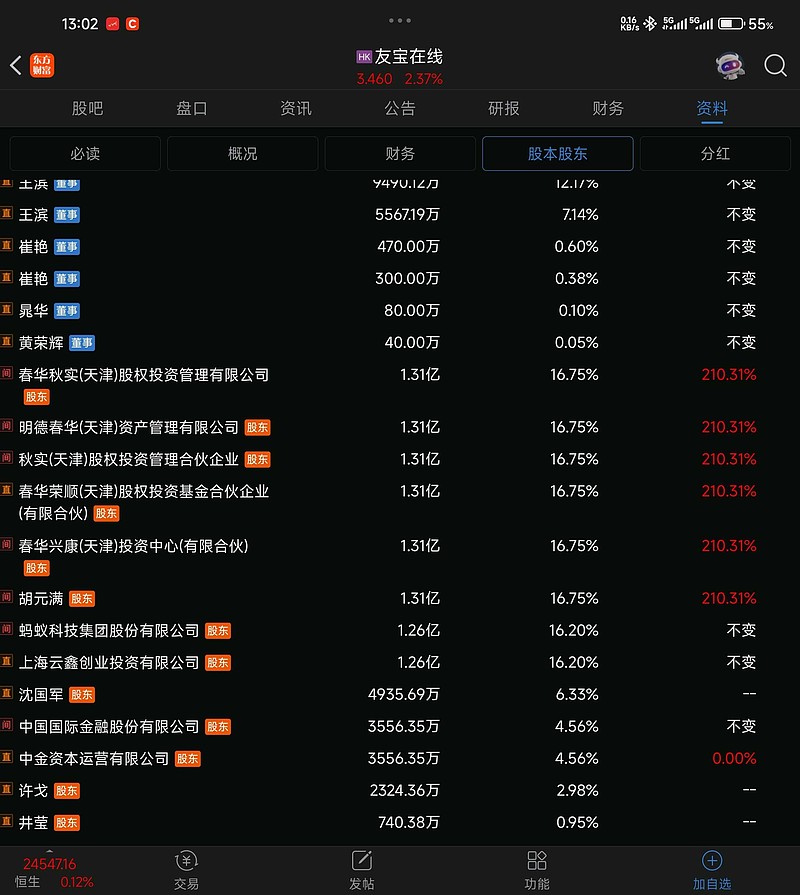Tap the search magnifier icon
Image resolution: width=800 pixels, height=895 pixels.
pos(775,66)
